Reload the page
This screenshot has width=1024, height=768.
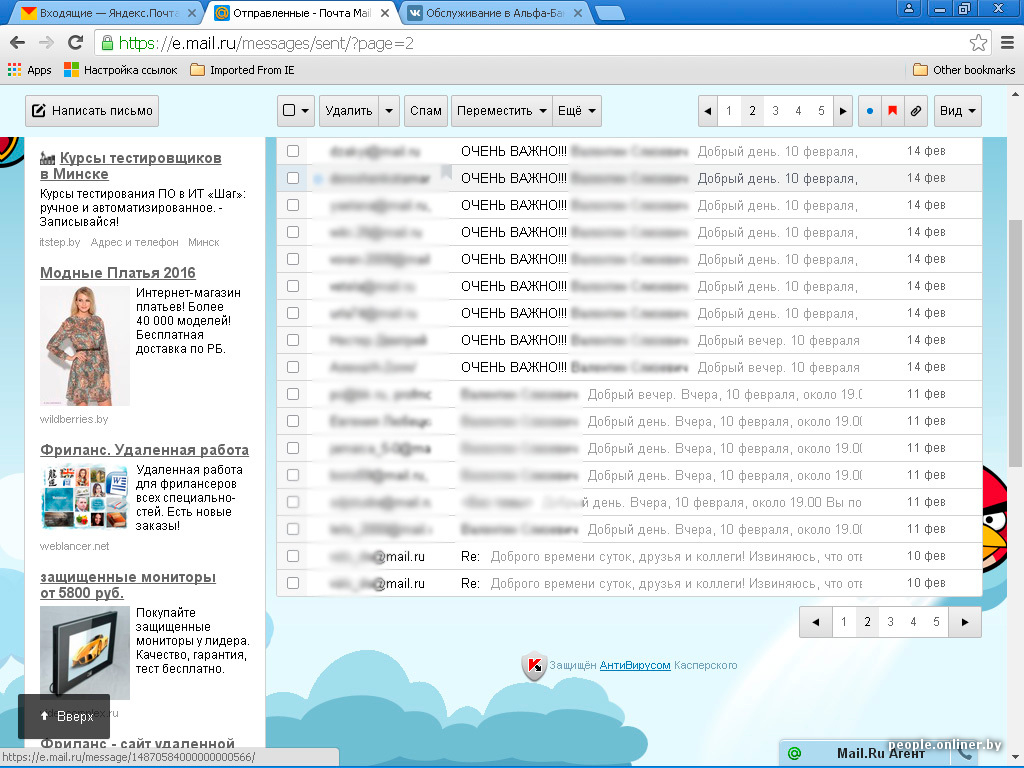[x=76, y=43]
